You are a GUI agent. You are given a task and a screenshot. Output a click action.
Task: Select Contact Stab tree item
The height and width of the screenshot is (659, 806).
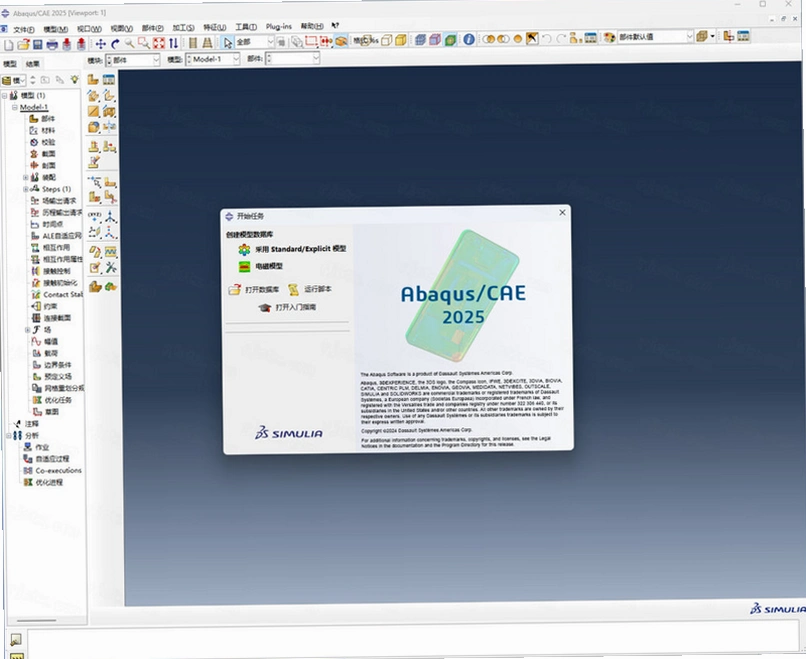57,295
